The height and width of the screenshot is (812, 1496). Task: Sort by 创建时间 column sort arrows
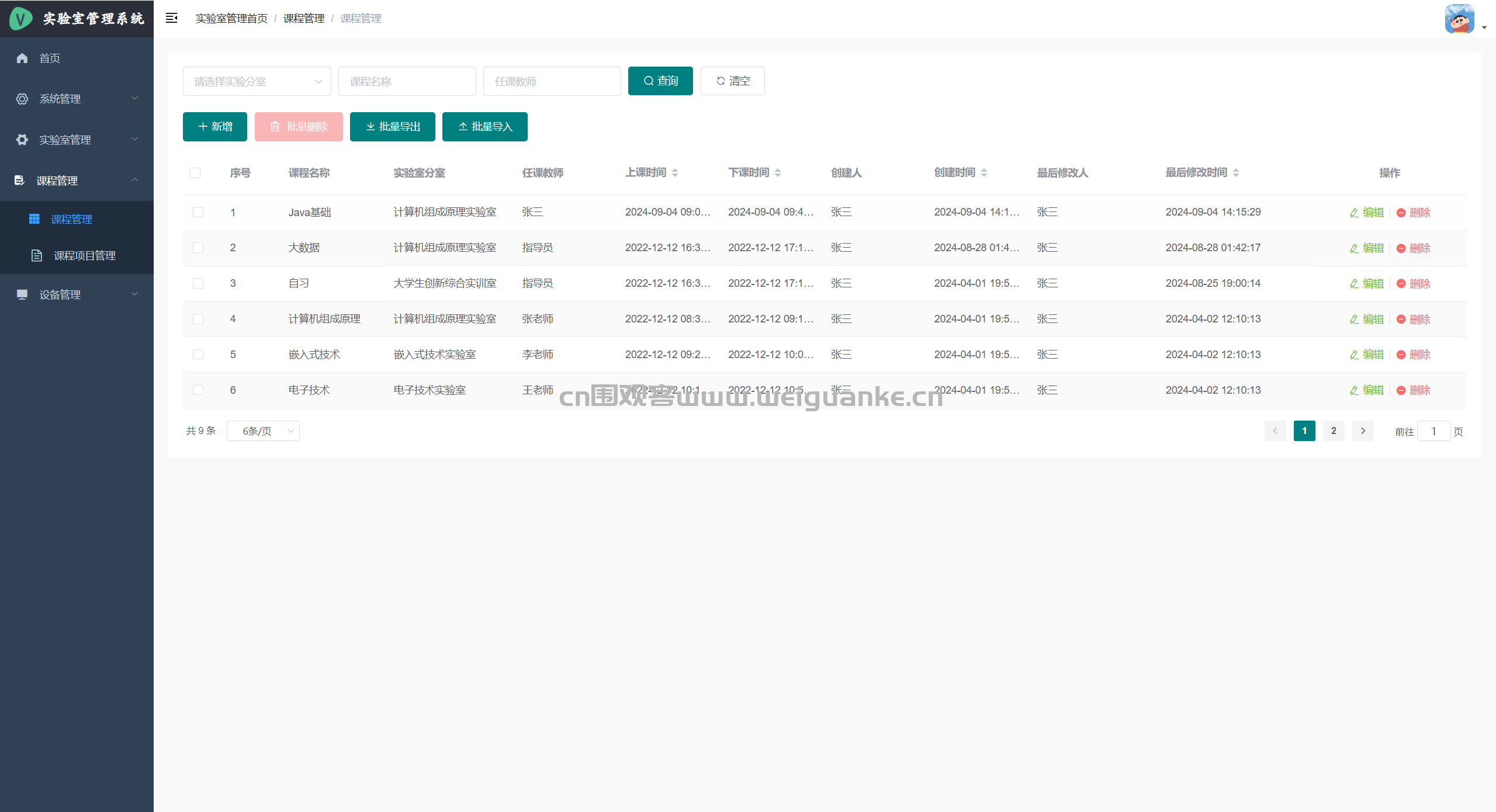984,172
